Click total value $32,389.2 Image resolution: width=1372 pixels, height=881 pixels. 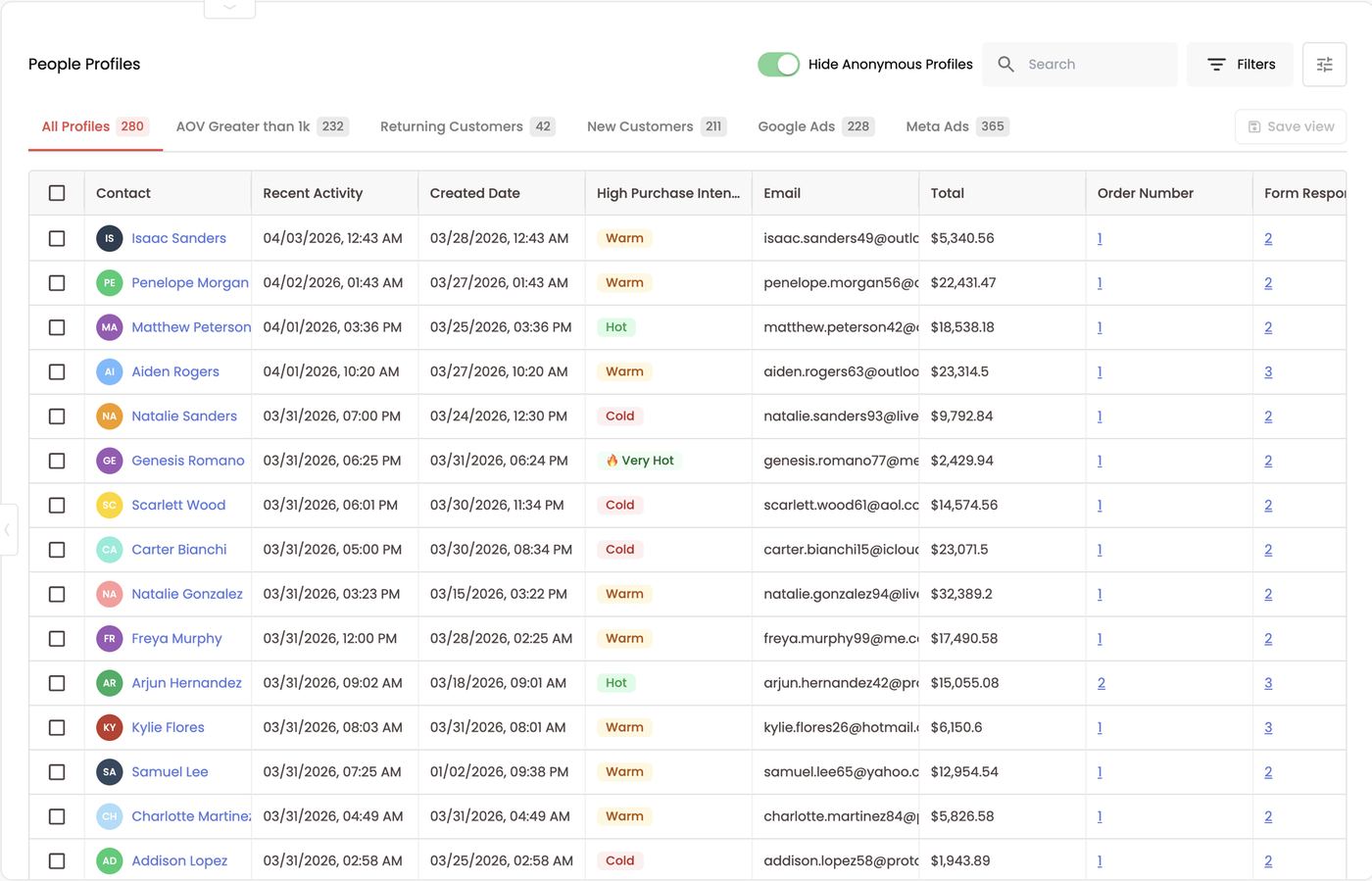pos(961,594)
